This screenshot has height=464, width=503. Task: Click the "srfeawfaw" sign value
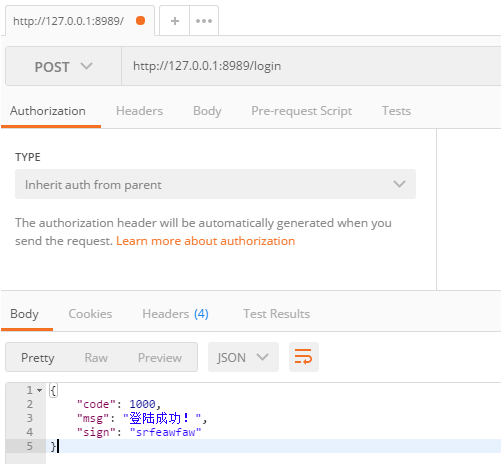(x=165, y=432)
